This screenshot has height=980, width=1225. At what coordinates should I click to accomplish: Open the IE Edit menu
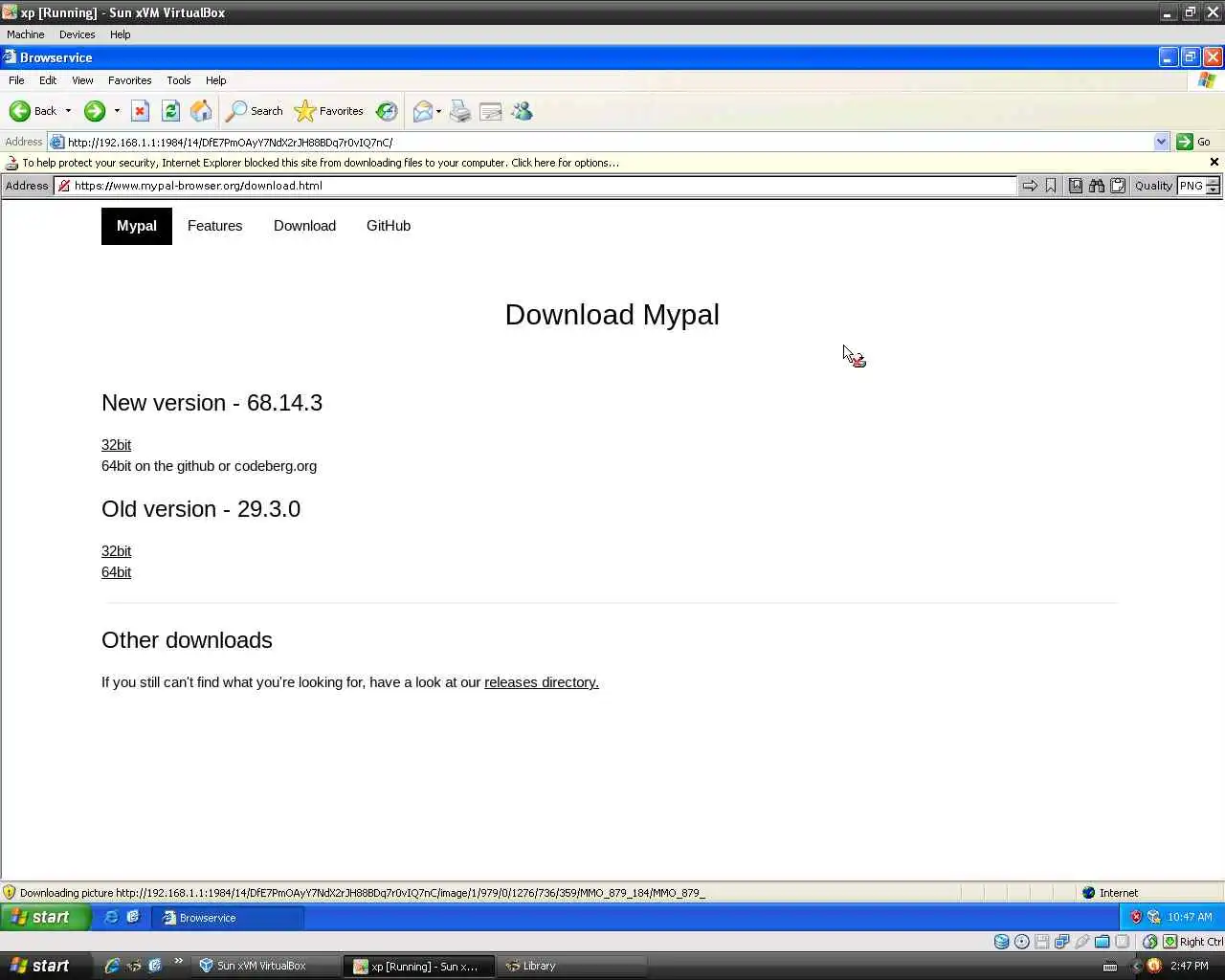pos(48,80)
